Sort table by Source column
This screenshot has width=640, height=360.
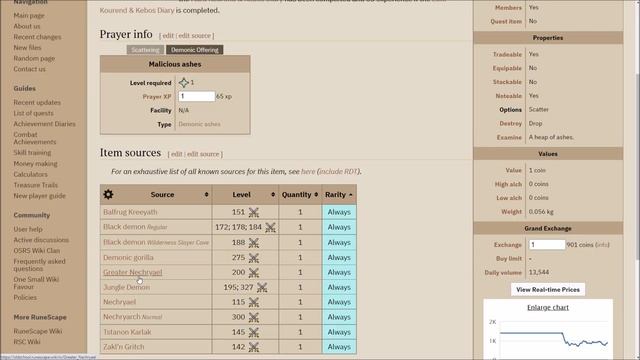[x=207, y=195]
